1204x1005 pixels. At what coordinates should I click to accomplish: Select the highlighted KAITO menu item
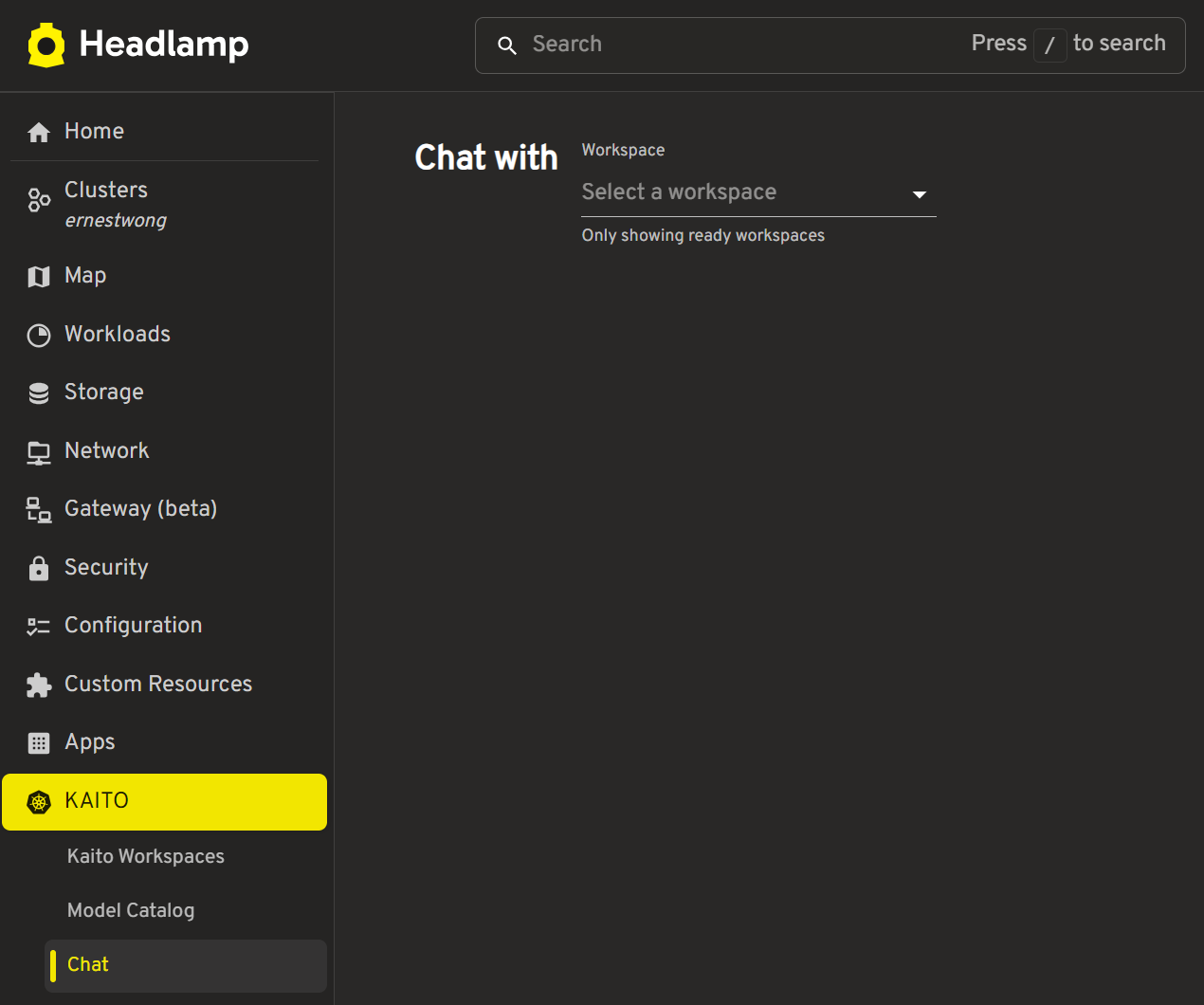click(x=164, y=802)
